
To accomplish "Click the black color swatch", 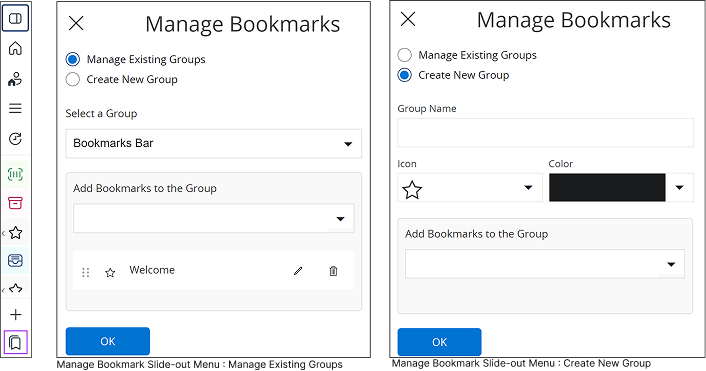I will (607, 187).
